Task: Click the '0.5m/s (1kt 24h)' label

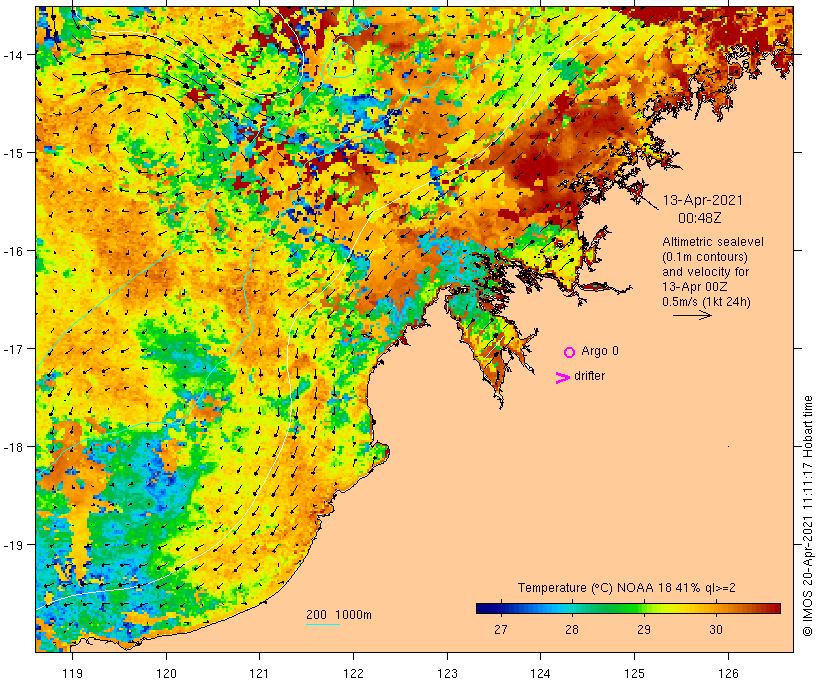Action: click(706, 302)
